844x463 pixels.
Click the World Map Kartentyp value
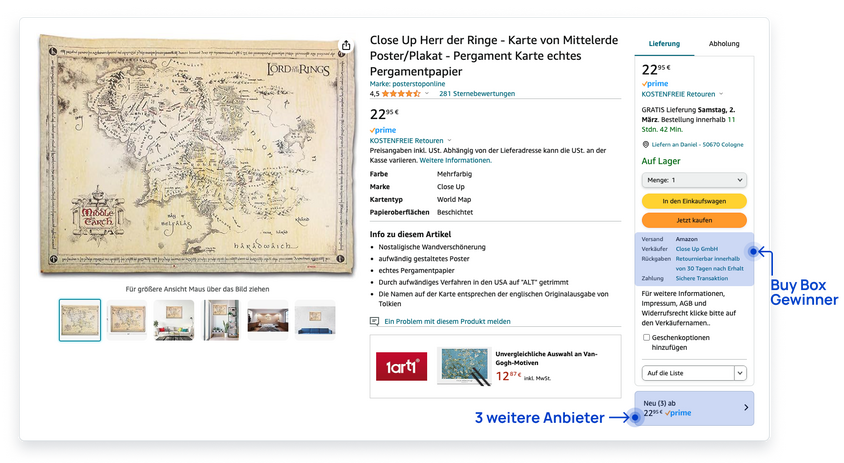click(x=454, y=199)
